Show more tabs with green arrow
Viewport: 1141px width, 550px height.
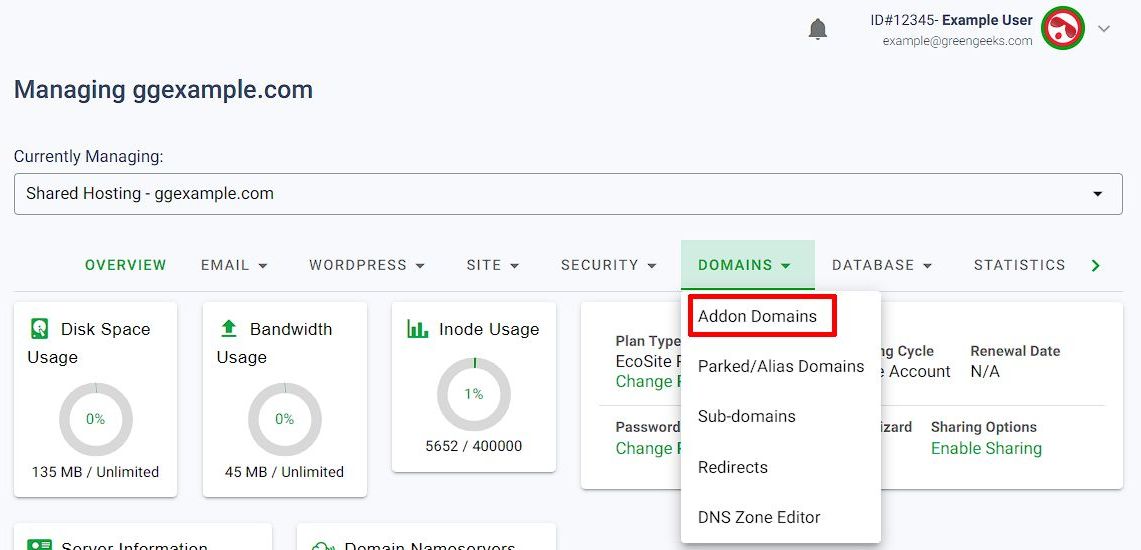[1096, 266]
